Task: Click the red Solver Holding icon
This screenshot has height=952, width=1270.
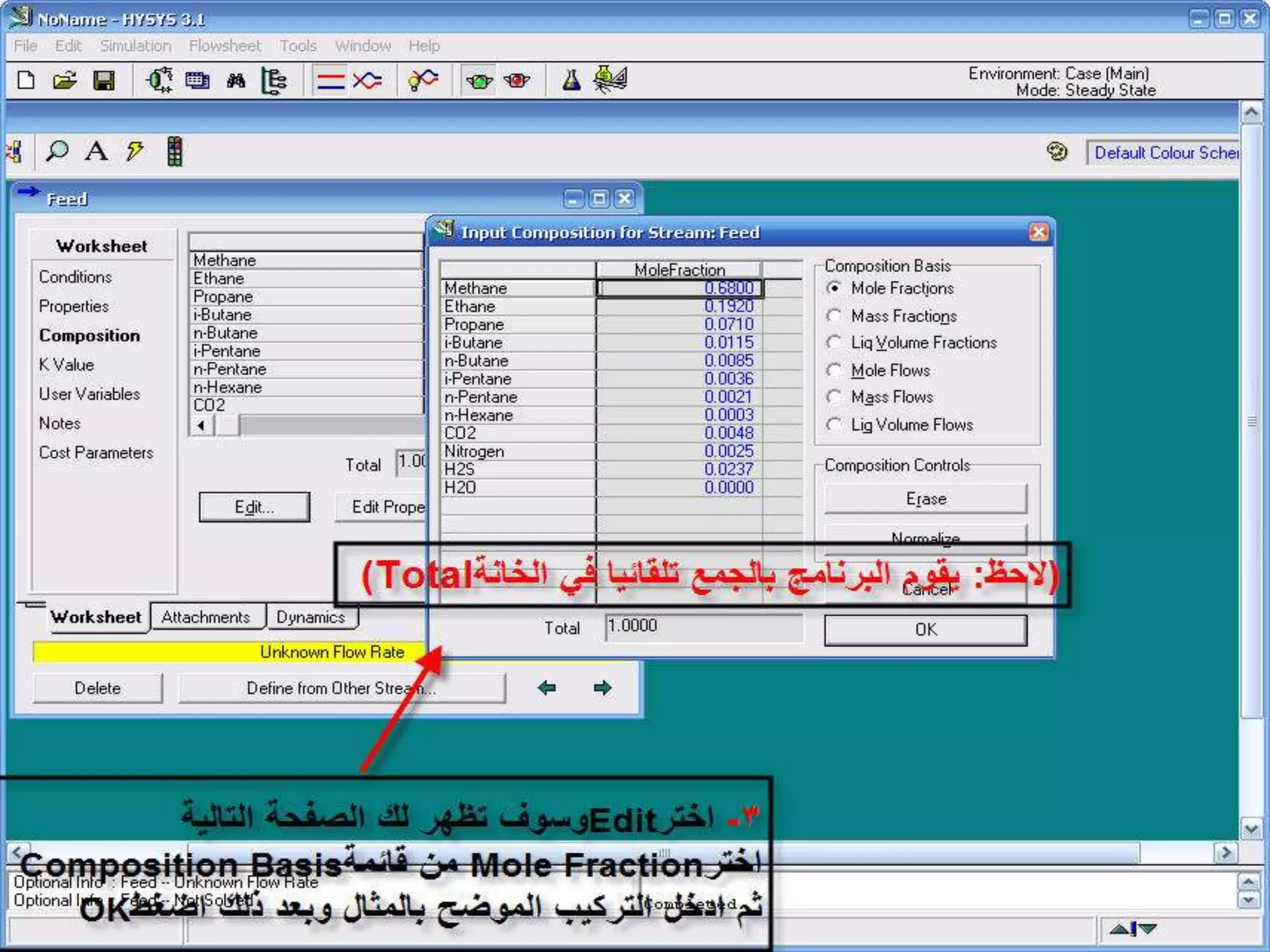Action: coord(517,81)
